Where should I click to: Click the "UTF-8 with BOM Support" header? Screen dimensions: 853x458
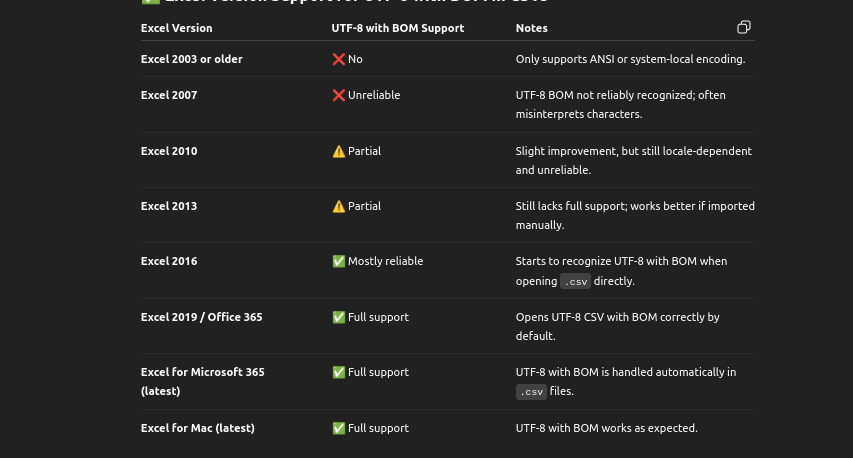[x=397, y=28]
